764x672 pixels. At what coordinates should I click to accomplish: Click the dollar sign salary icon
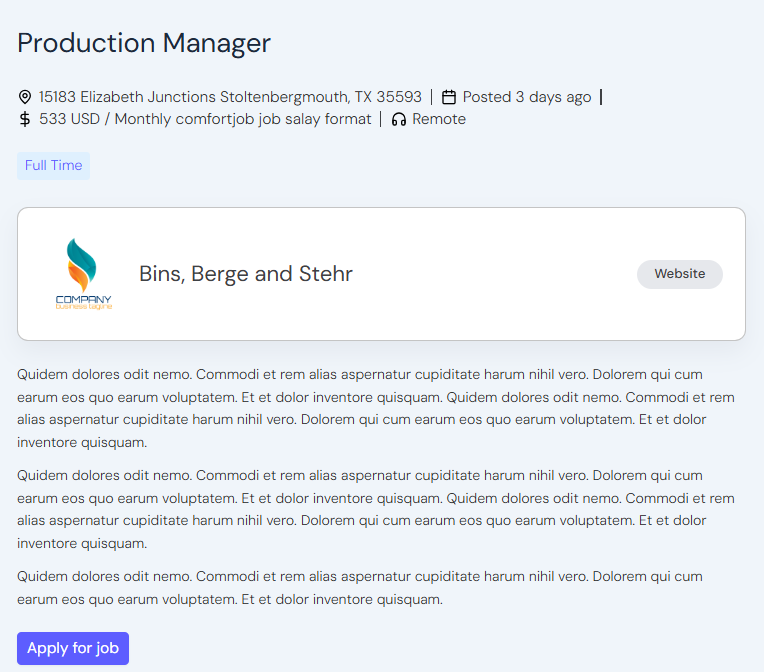pyautogui.click(x=25, y=119)
